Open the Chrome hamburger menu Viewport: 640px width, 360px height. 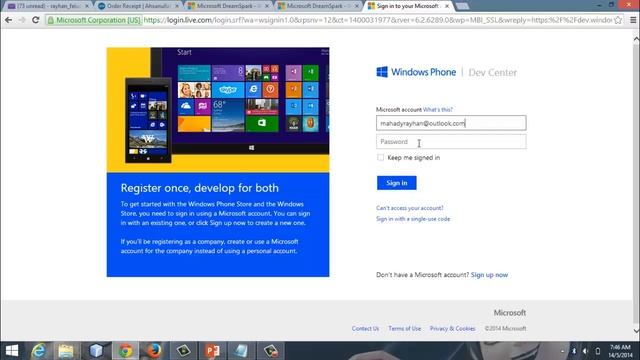point(633,20)
